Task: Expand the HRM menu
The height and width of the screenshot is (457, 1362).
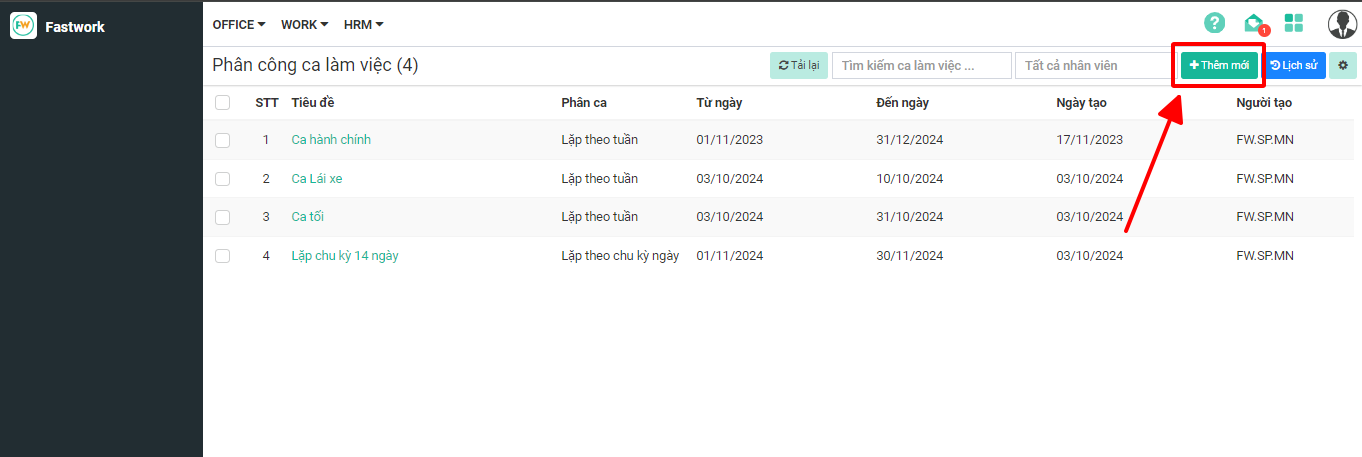Action: (363, 24)
